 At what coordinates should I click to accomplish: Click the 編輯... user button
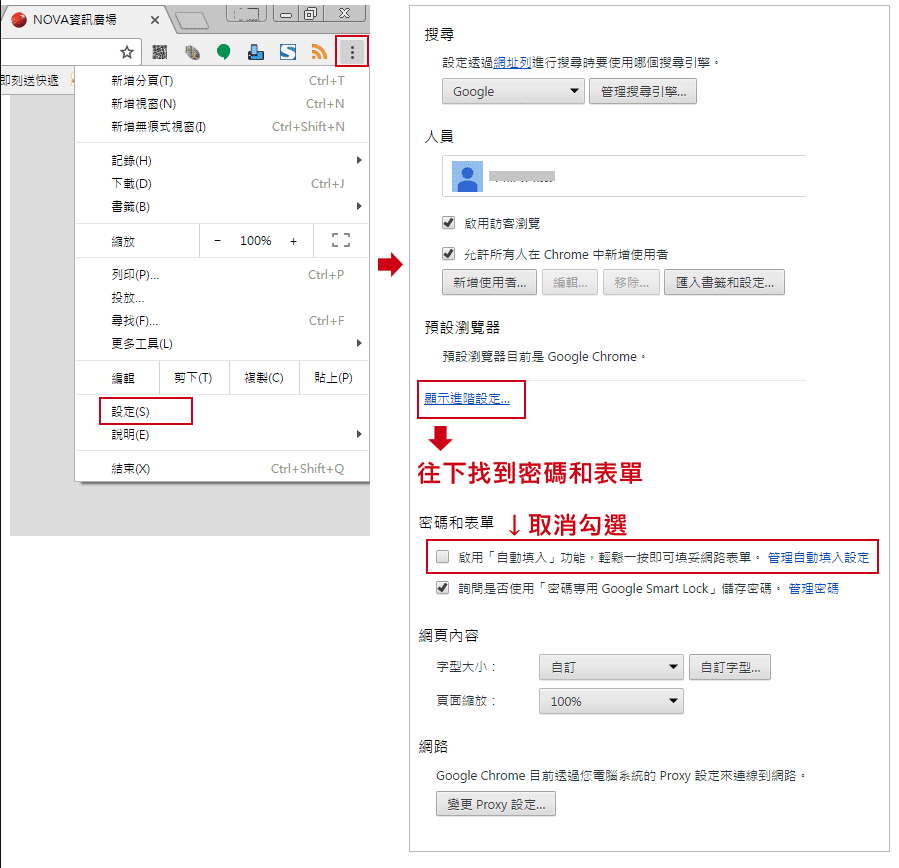[570, 283]
